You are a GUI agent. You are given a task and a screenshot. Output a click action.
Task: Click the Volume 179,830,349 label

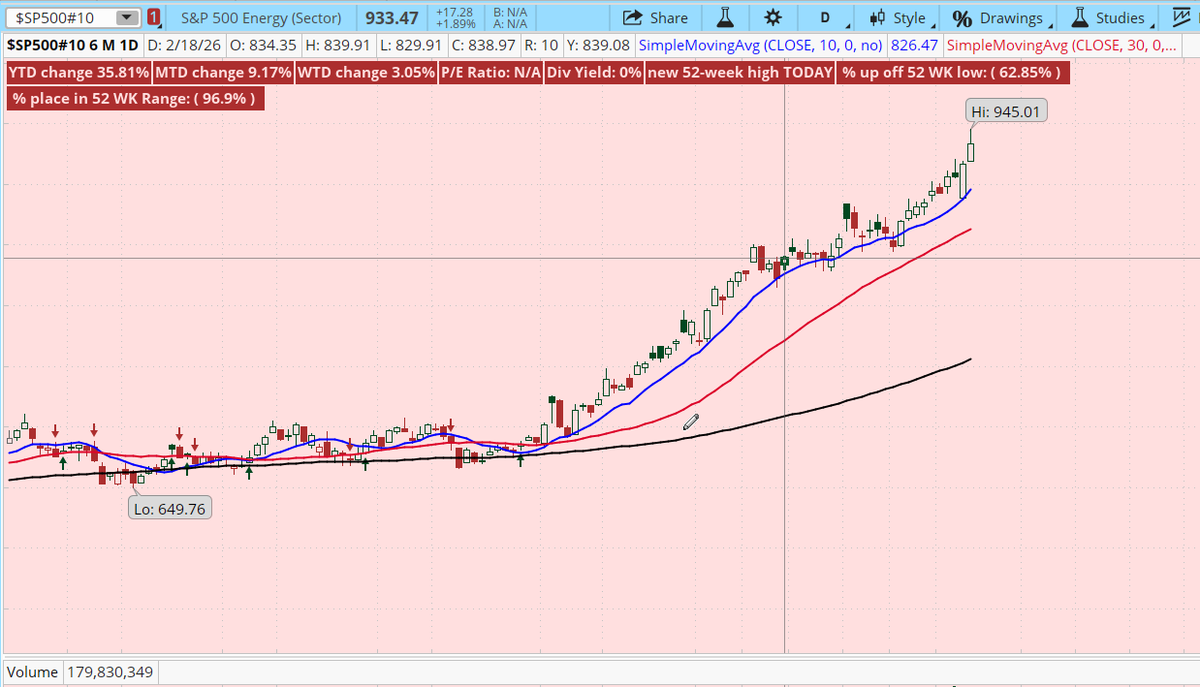tap(81, 672)
